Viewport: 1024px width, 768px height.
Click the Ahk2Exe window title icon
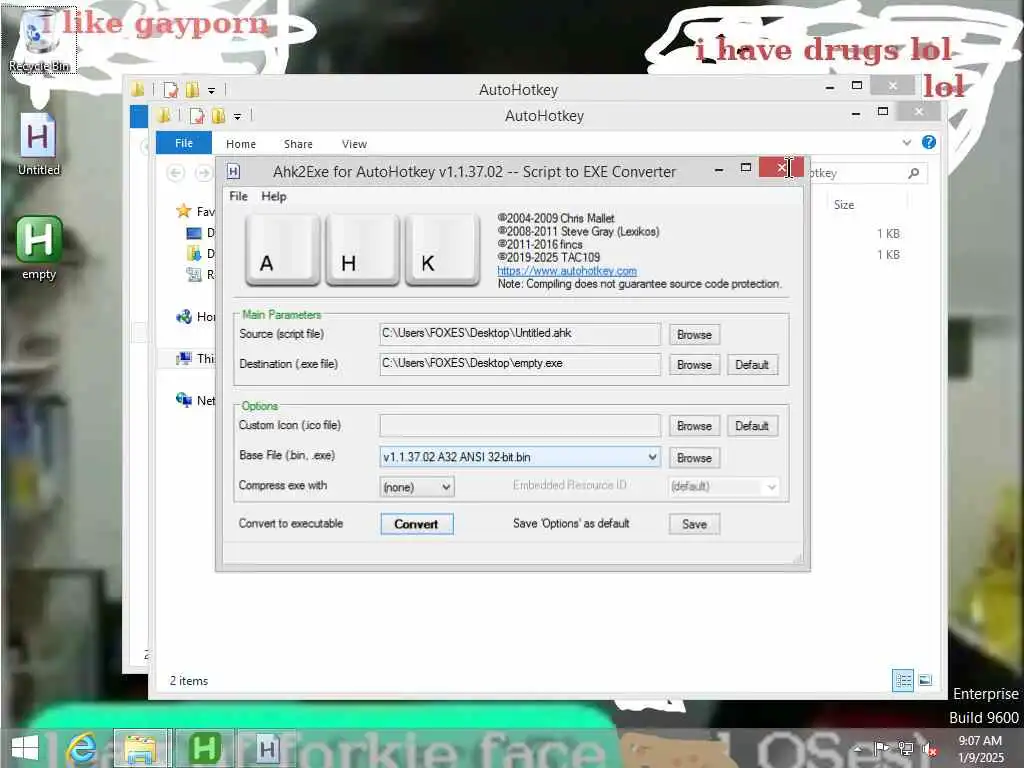coord(233,172)
